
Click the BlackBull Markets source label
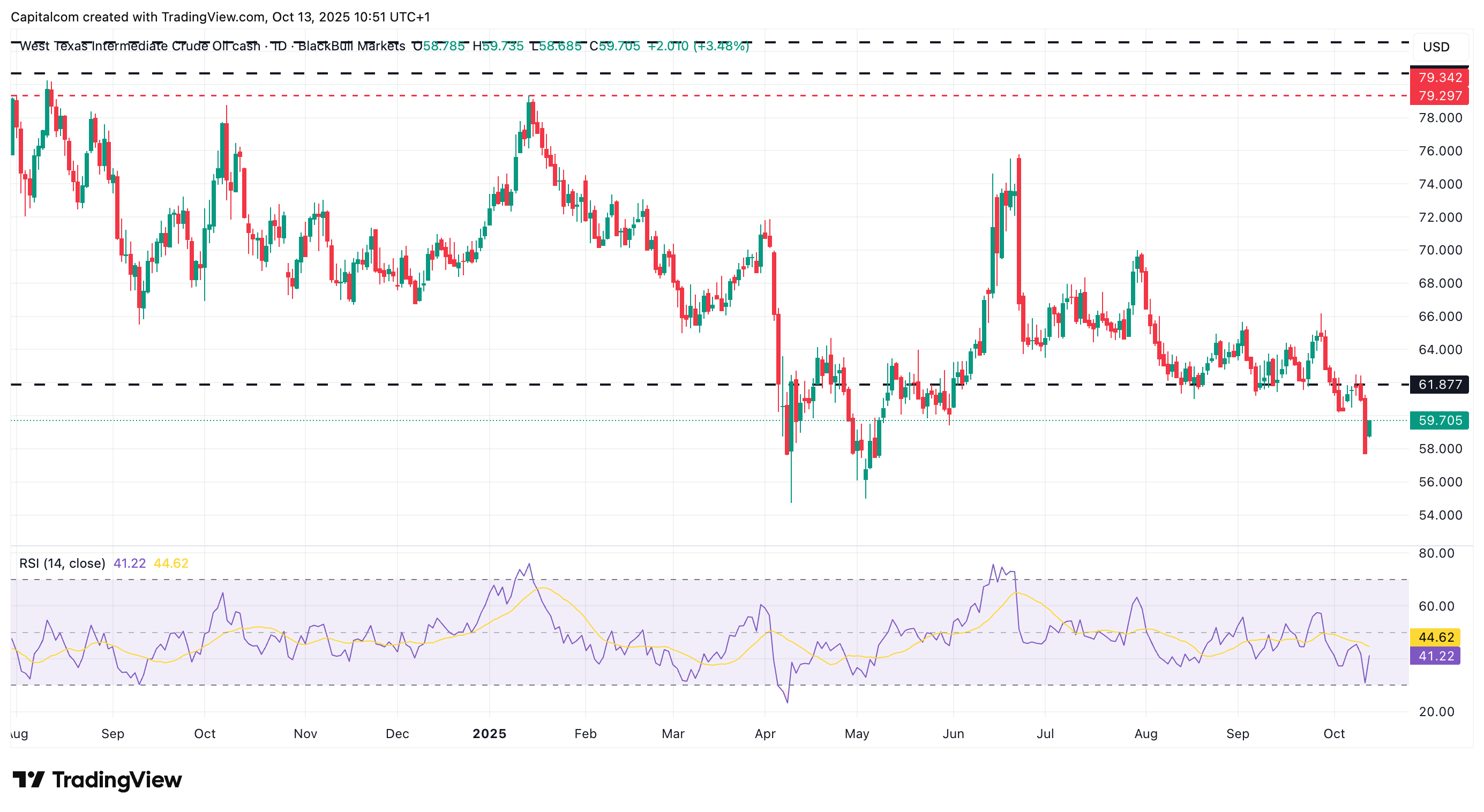351,46
